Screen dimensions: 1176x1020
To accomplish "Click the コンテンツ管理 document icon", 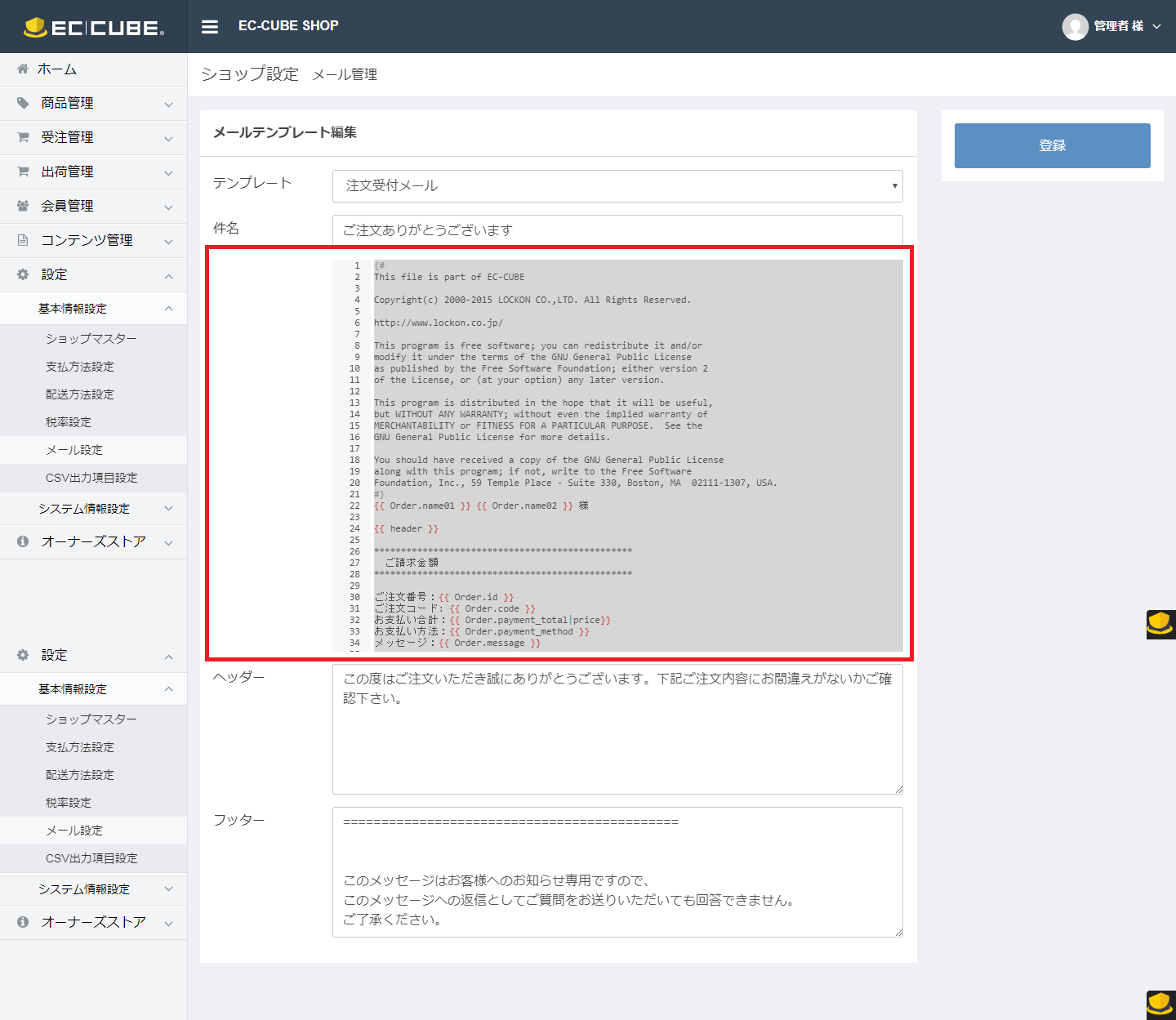I will point(23,240).
